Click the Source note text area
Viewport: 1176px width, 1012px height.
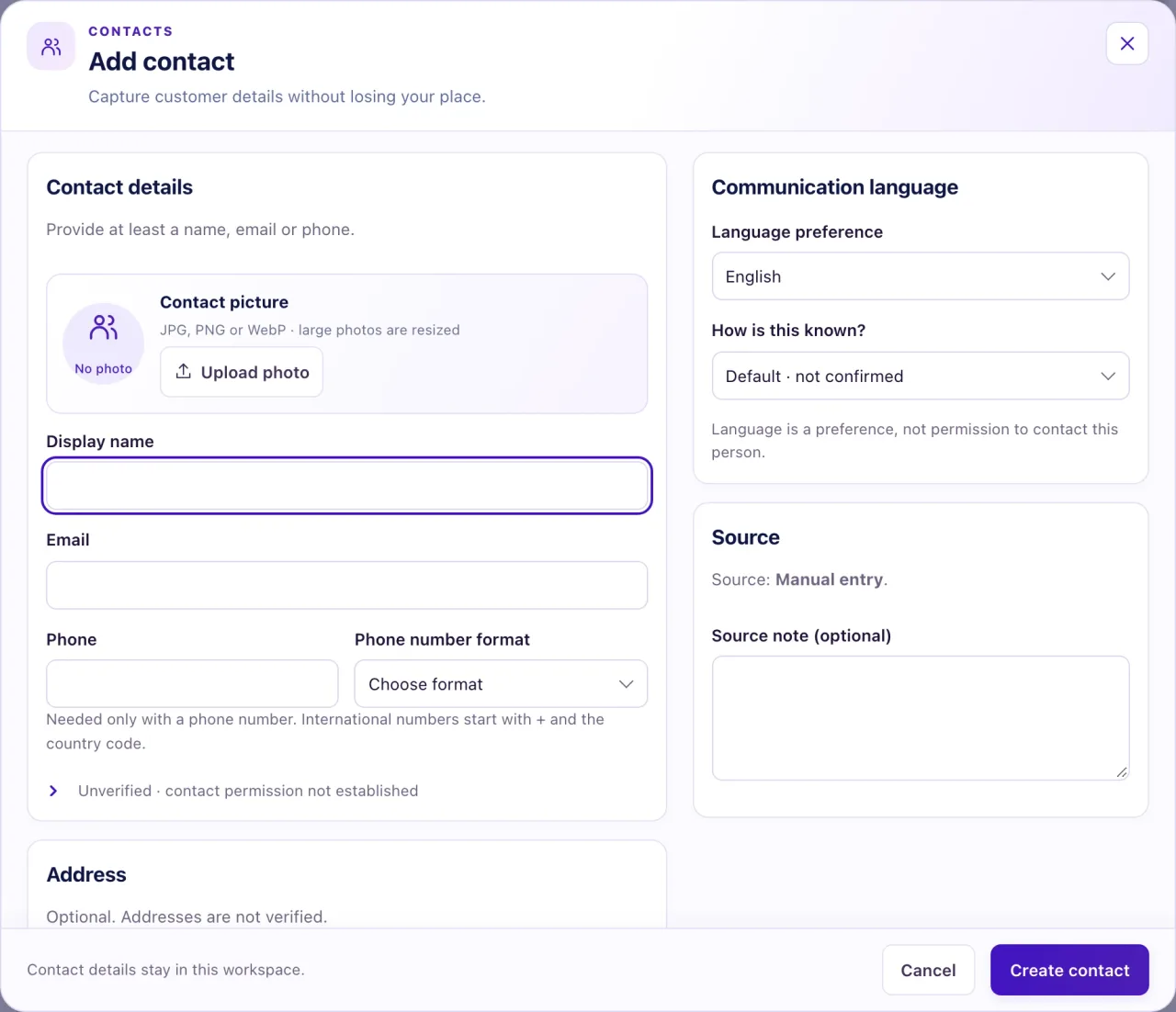[x=921, y=718]
